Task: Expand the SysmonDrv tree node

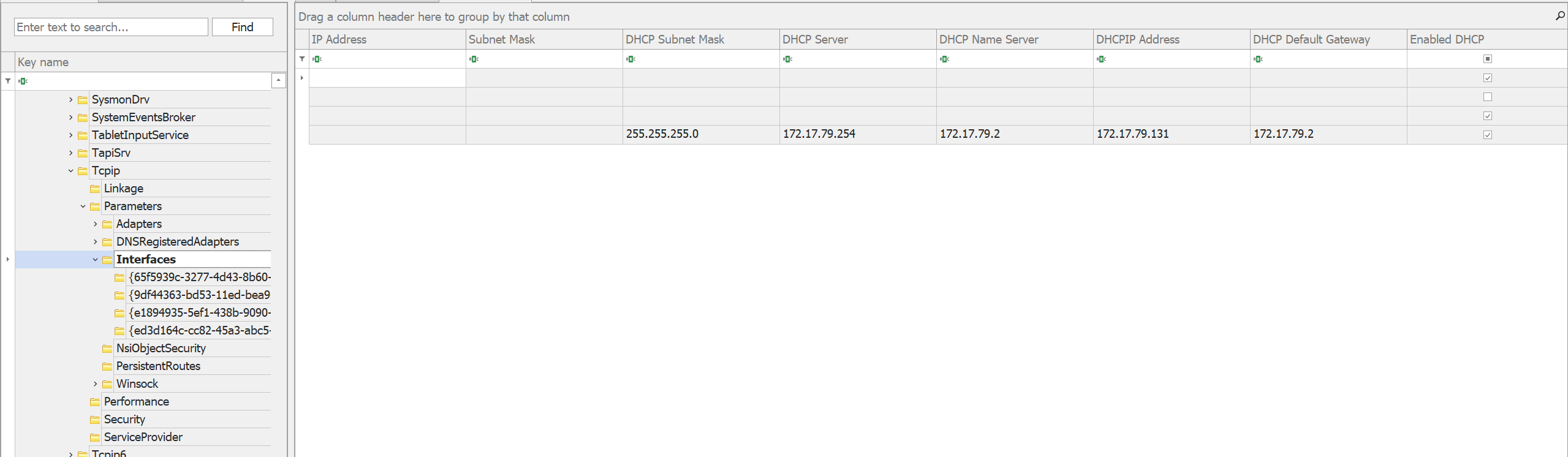Action: (x=70, y=100)
